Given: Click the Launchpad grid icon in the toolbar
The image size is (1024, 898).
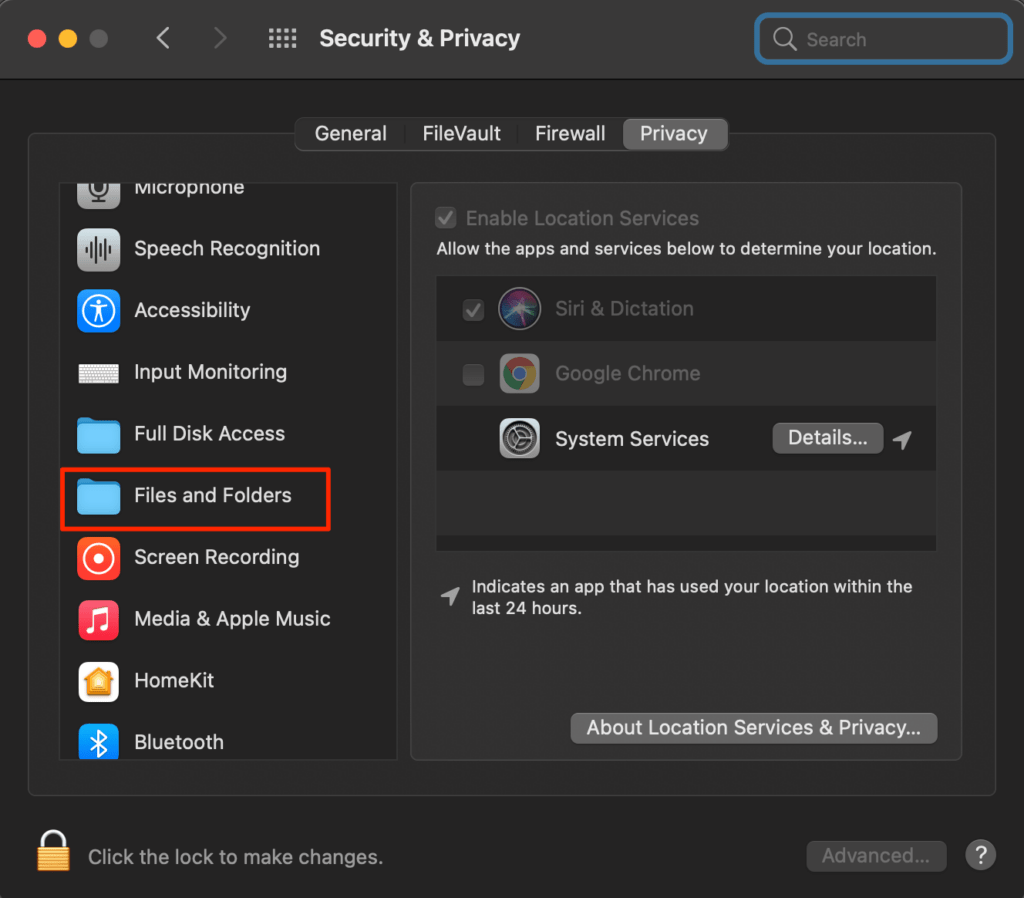Looking at the screenshot, I should (x=282, y=38).
